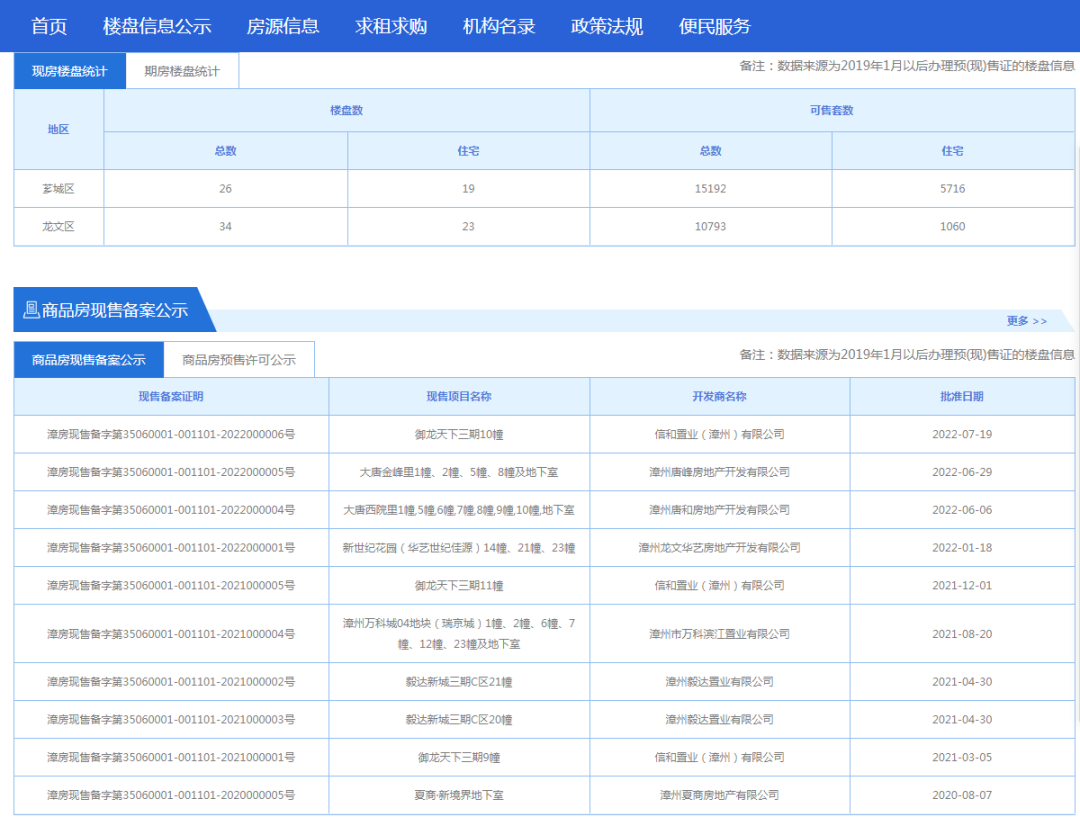Open 机构名录 menu entry
Screen dimensions: 1080x817
coord(499,26)
